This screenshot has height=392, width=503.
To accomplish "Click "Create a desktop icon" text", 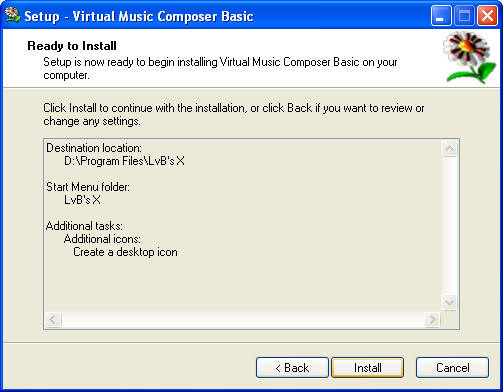I will pos(125,252).
